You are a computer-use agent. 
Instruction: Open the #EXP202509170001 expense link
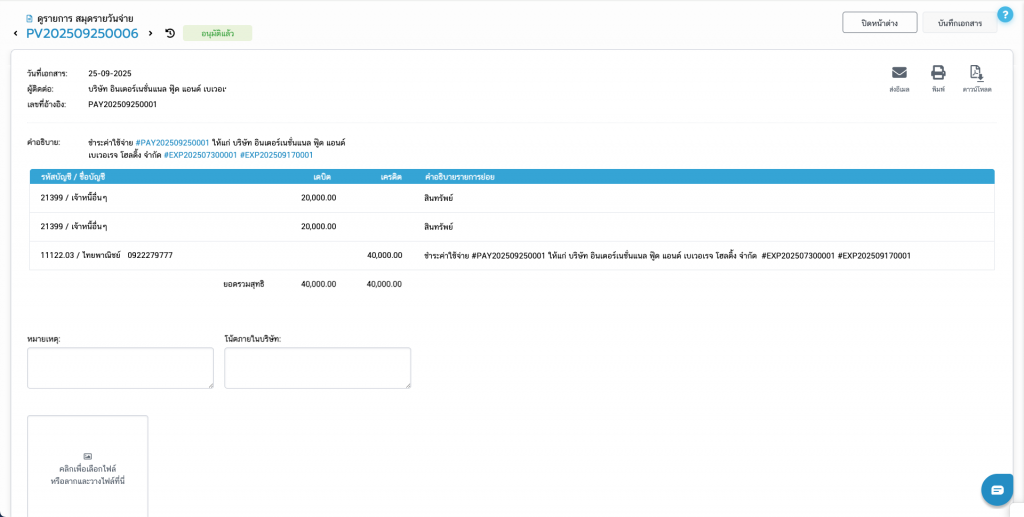[x=276, y=155]
